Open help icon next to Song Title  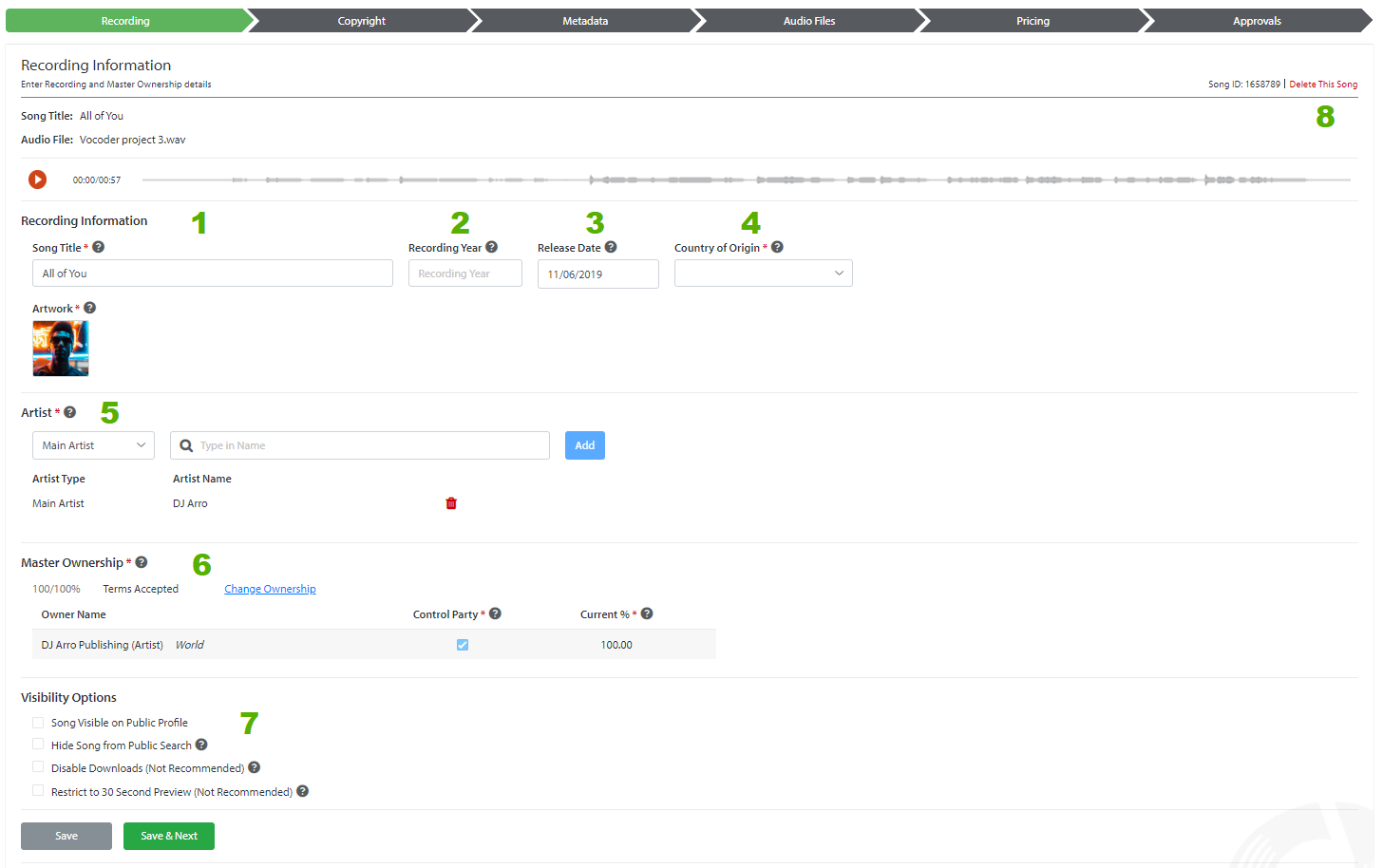coord(98,247)
